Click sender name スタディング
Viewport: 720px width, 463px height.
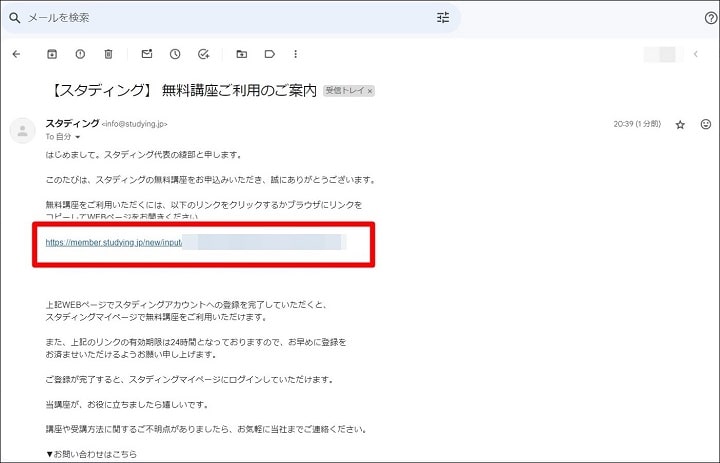(73, 123)
